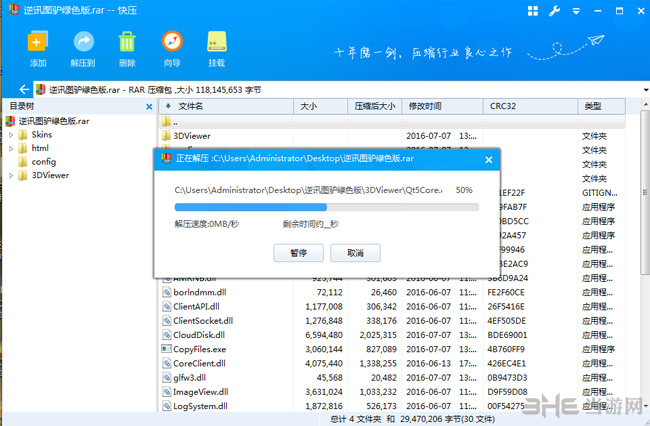
Task: Click the 解压到 (Extract to) icon
Action: [83, 41]
